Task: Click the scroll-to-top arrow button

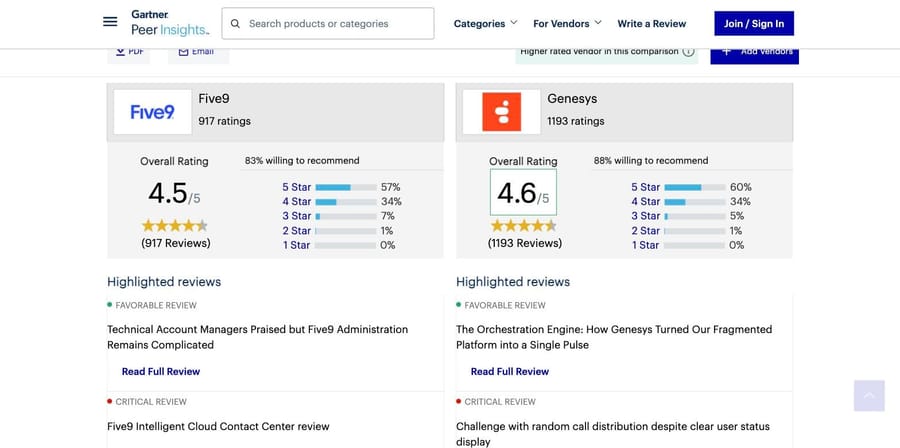Action: 869,396
